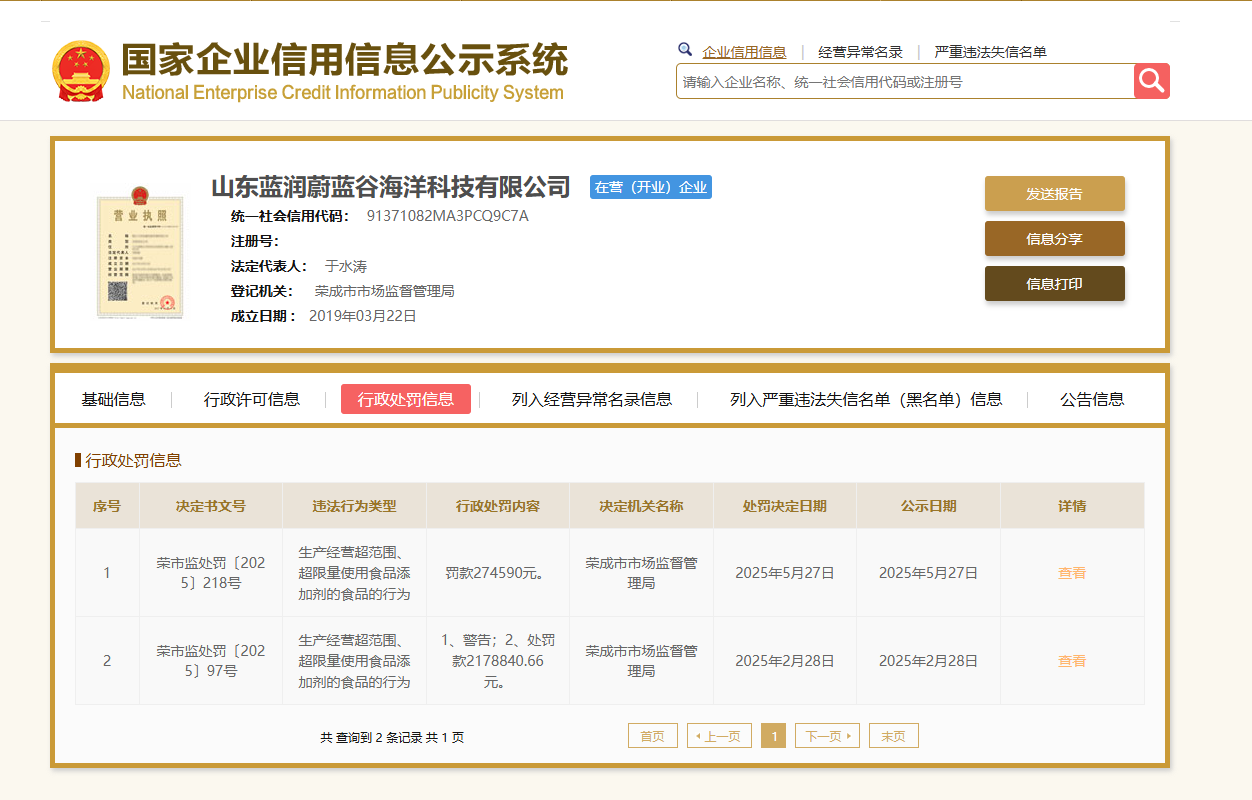
Task: Switch to the 行政许可信息 tab
Action: (252, 399)
